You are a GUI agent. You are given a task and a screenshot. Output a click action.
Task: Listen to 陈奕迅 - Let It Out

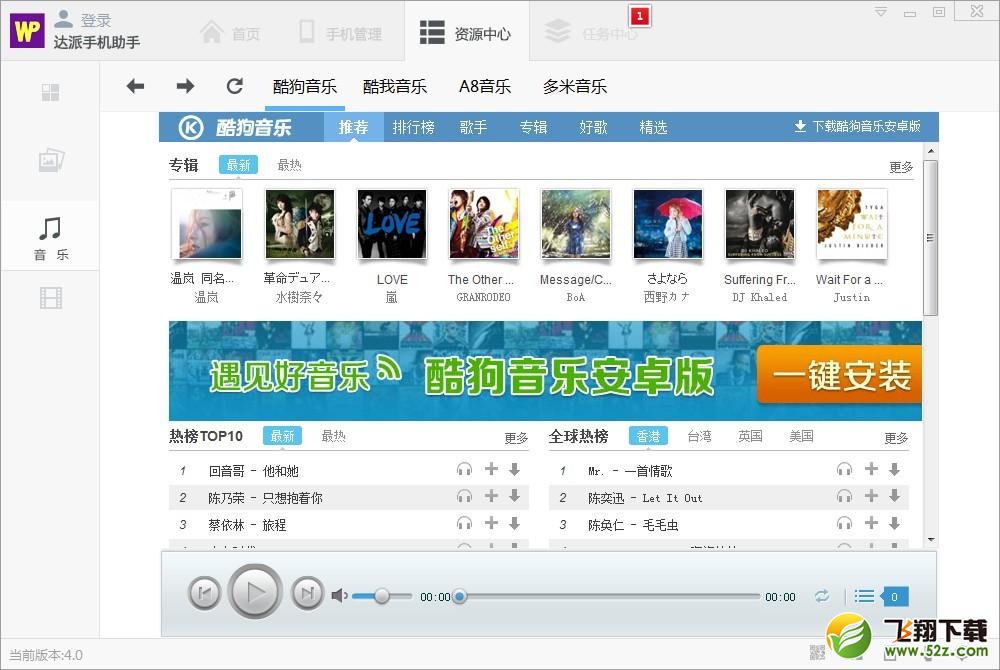[x=844, y=497]
